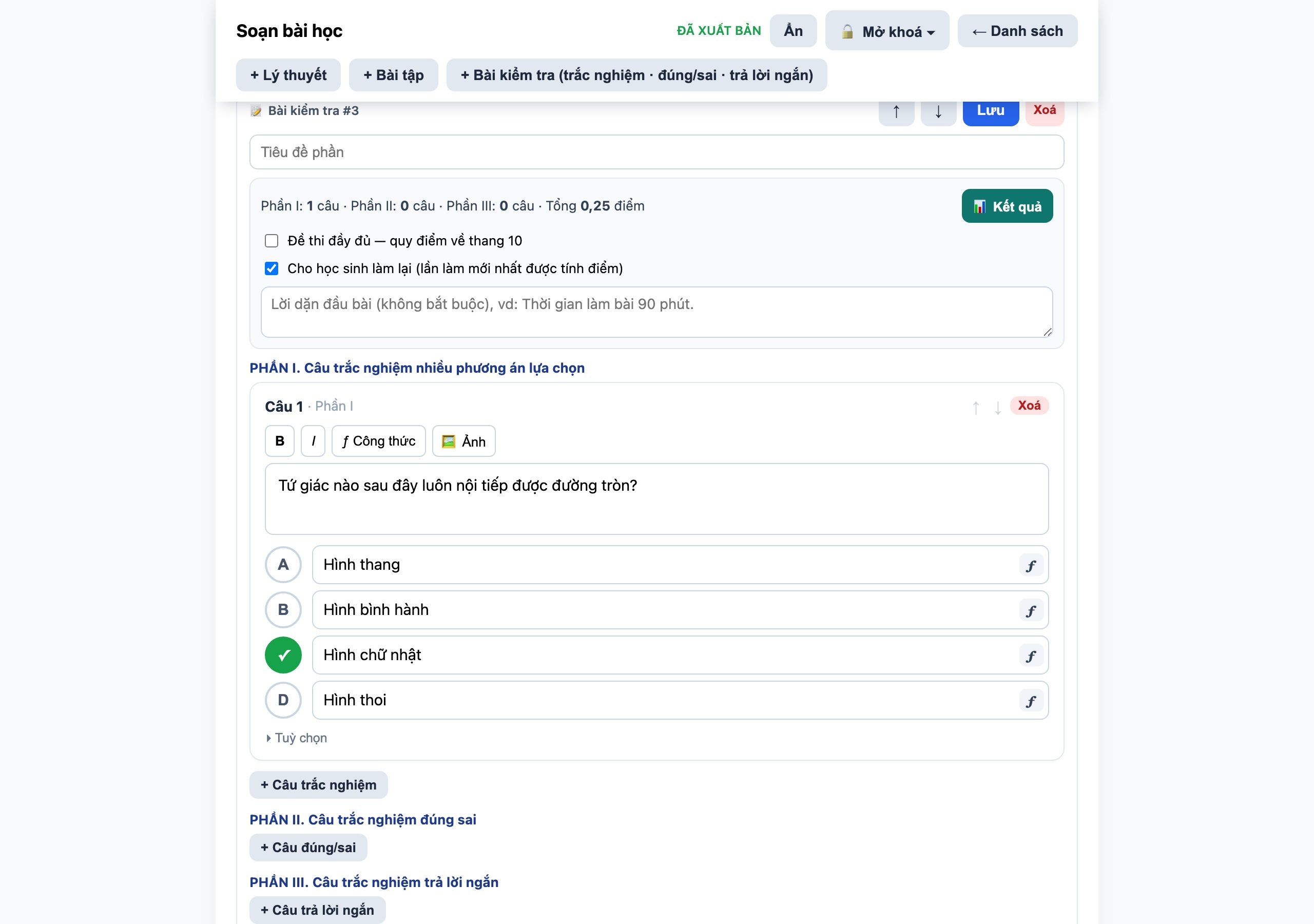This screenshot has width=1314, height=924.
Task: Add a new Câu trắc nghiệm
Action: 319,785
